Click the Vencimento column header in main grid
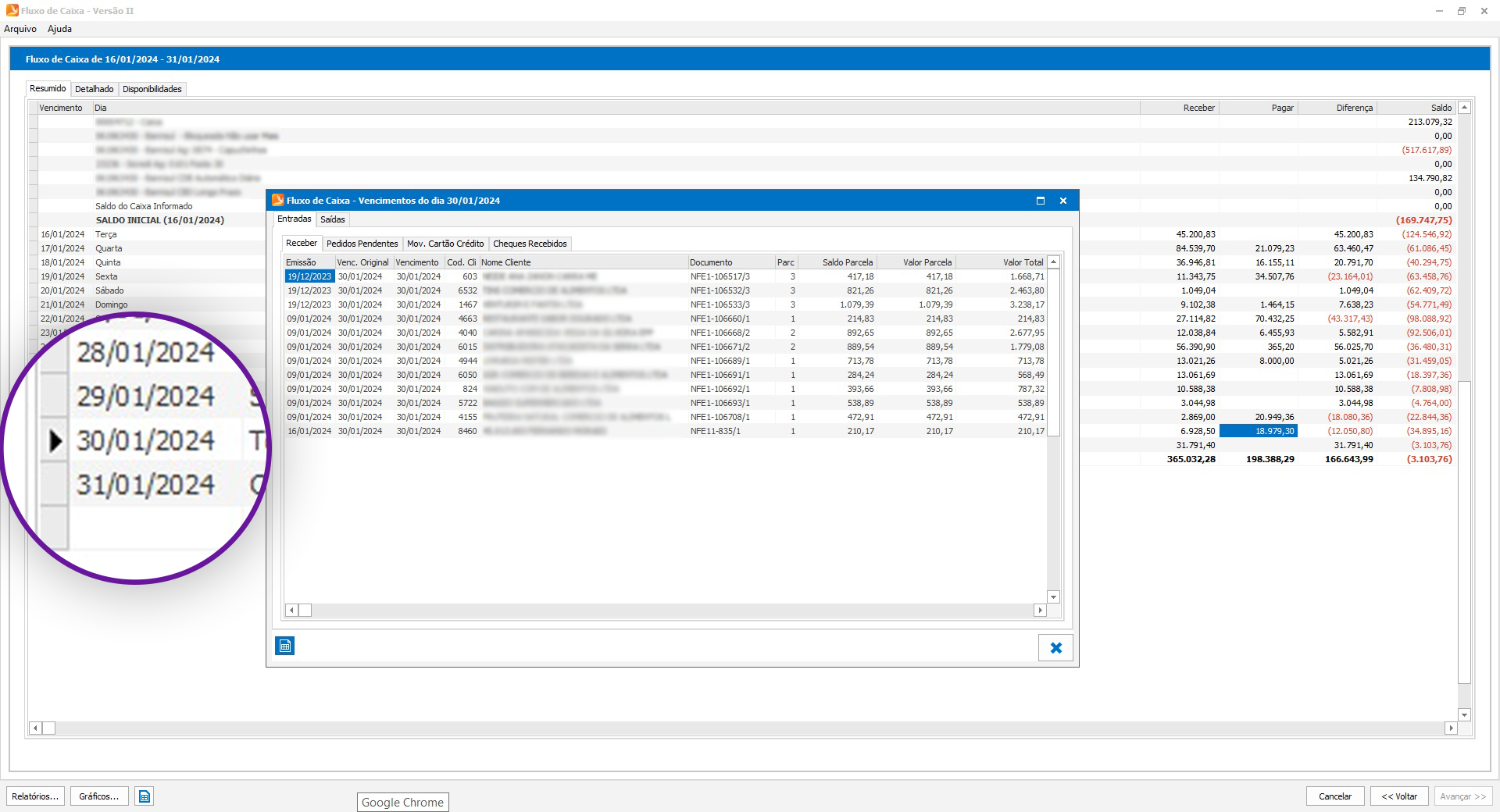The width and height of the screenshot is (1500, 812). click(x=65, y=108)
